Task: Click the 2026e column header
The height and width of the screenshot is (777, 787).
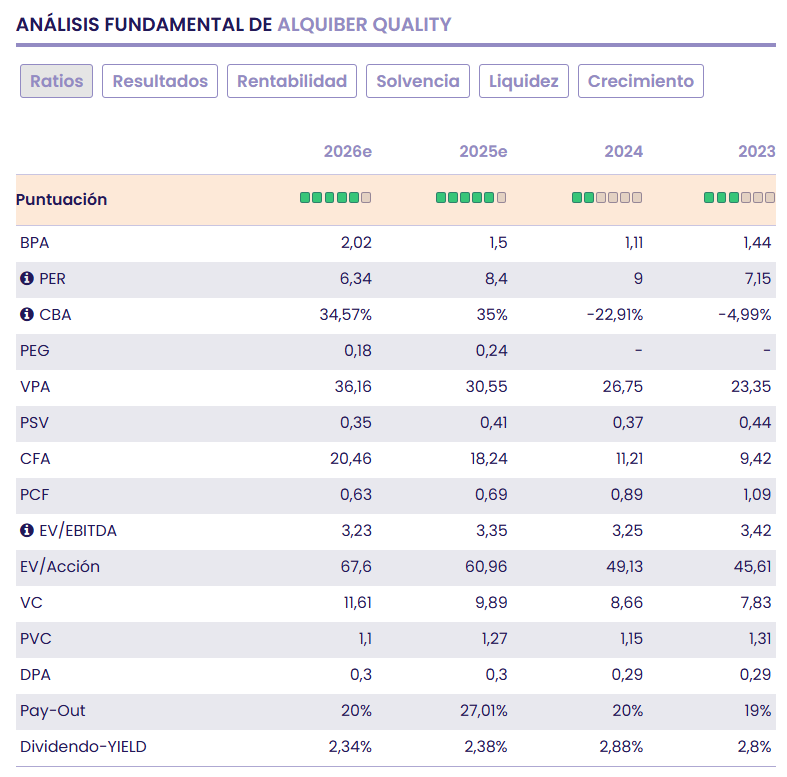Action: 347,152
